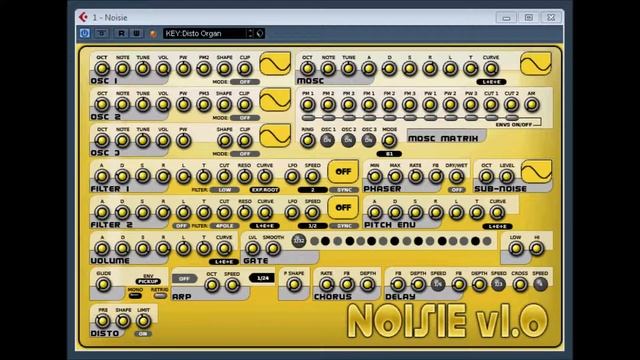
Task: Click the Filter 1 CUT knob
Action: click(224, 176)
